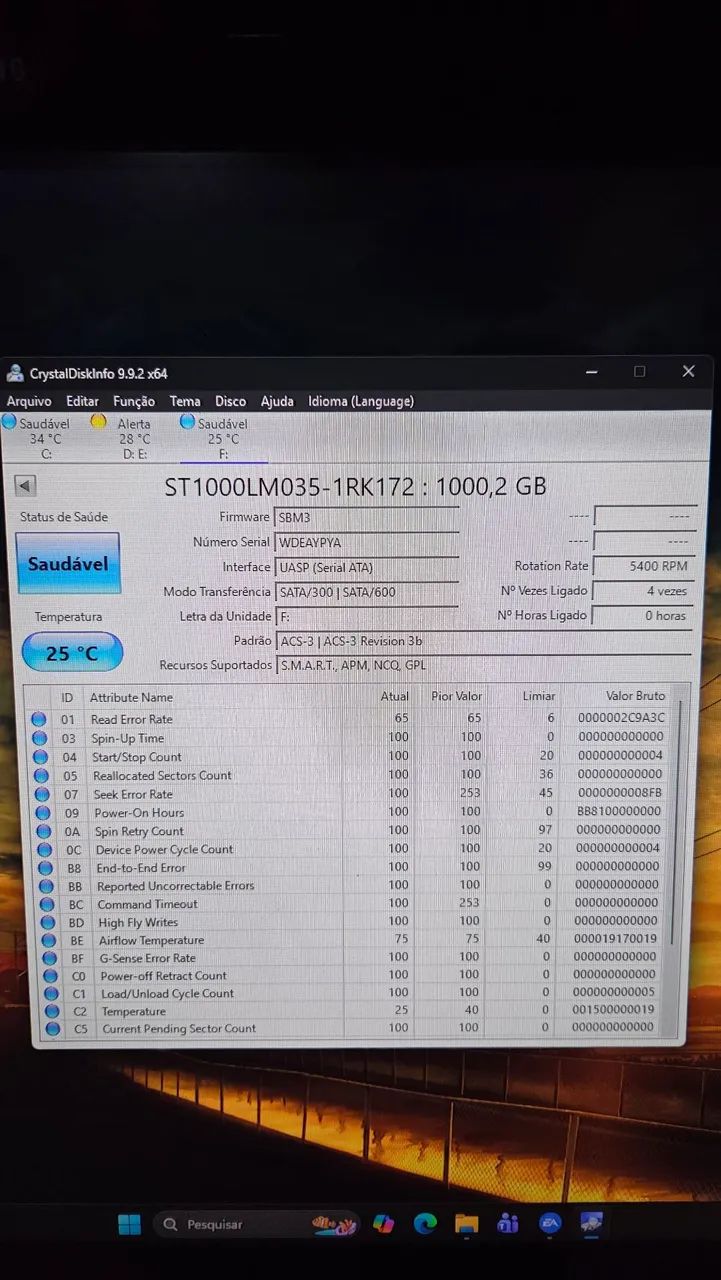721x1280 pixels.
Task: Click the previous disk arrow button
Action: pos(25,486)
